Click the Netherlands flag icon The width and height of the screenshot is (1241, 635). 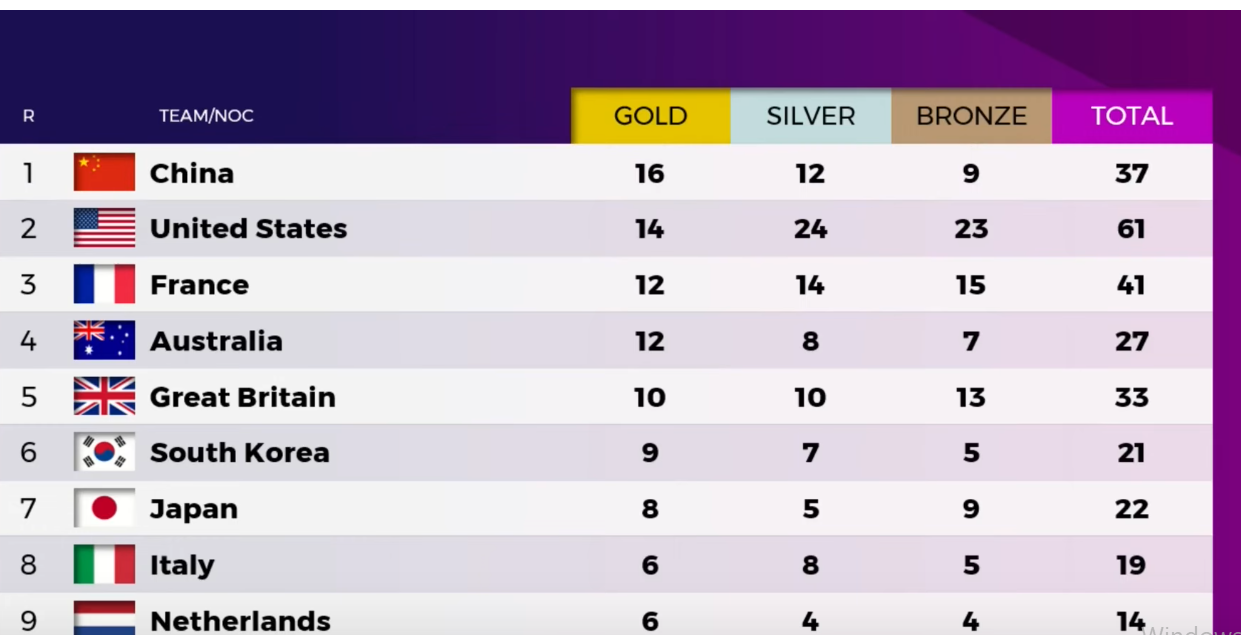[x=104, y=618]
